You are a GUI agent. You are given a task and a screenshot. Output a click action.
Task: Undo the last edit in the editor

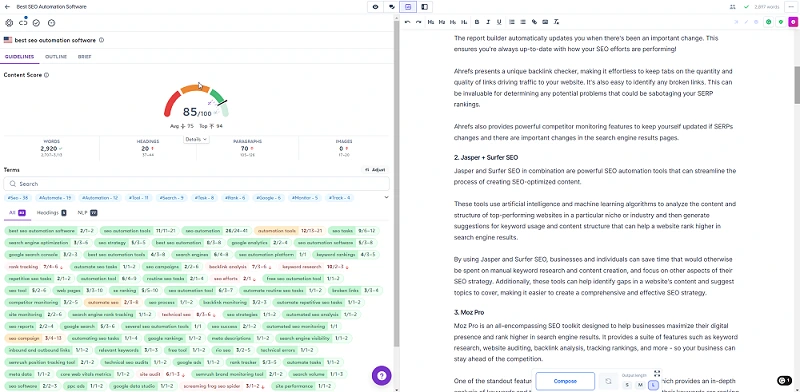[407, 22]
